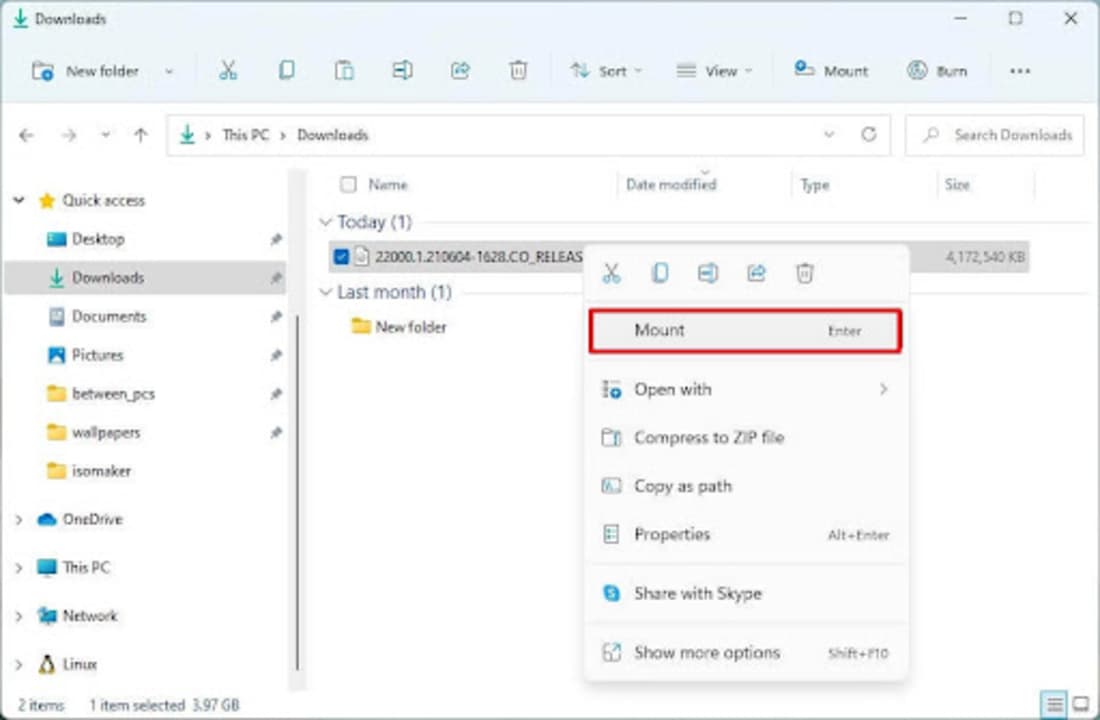Refresh the Downloads folder view
This screenshot has width=1100, height=720.
coord(869,135)
